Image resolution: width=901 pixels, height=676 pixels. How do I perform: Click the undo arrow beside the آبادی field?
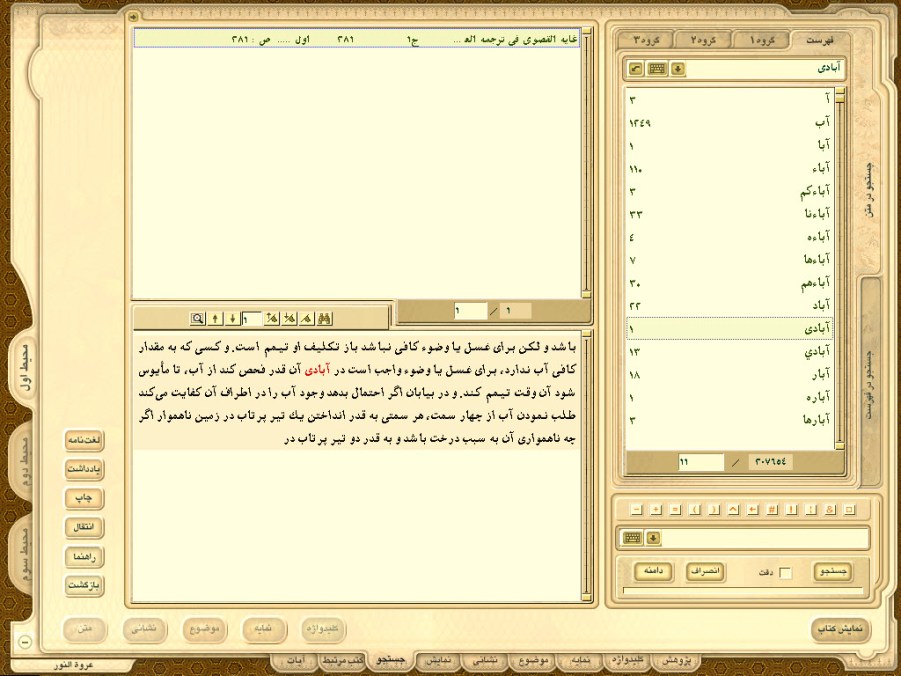point(635,69)
